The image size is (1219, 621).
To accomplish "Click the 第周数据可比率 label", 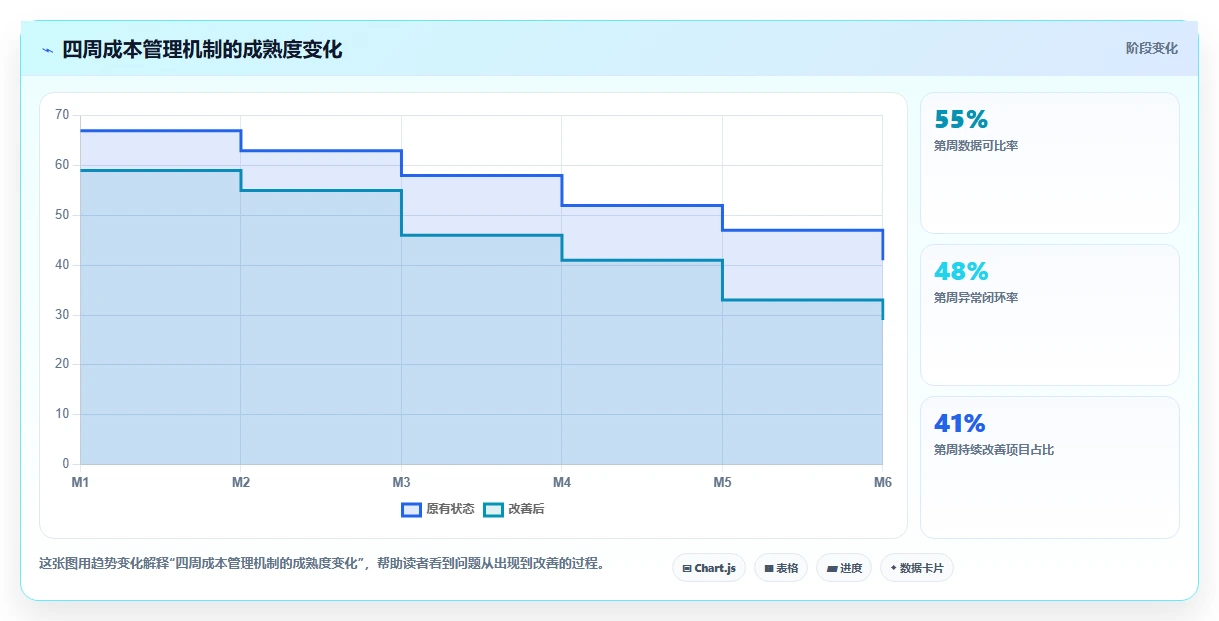I will (x=976, y=146).
